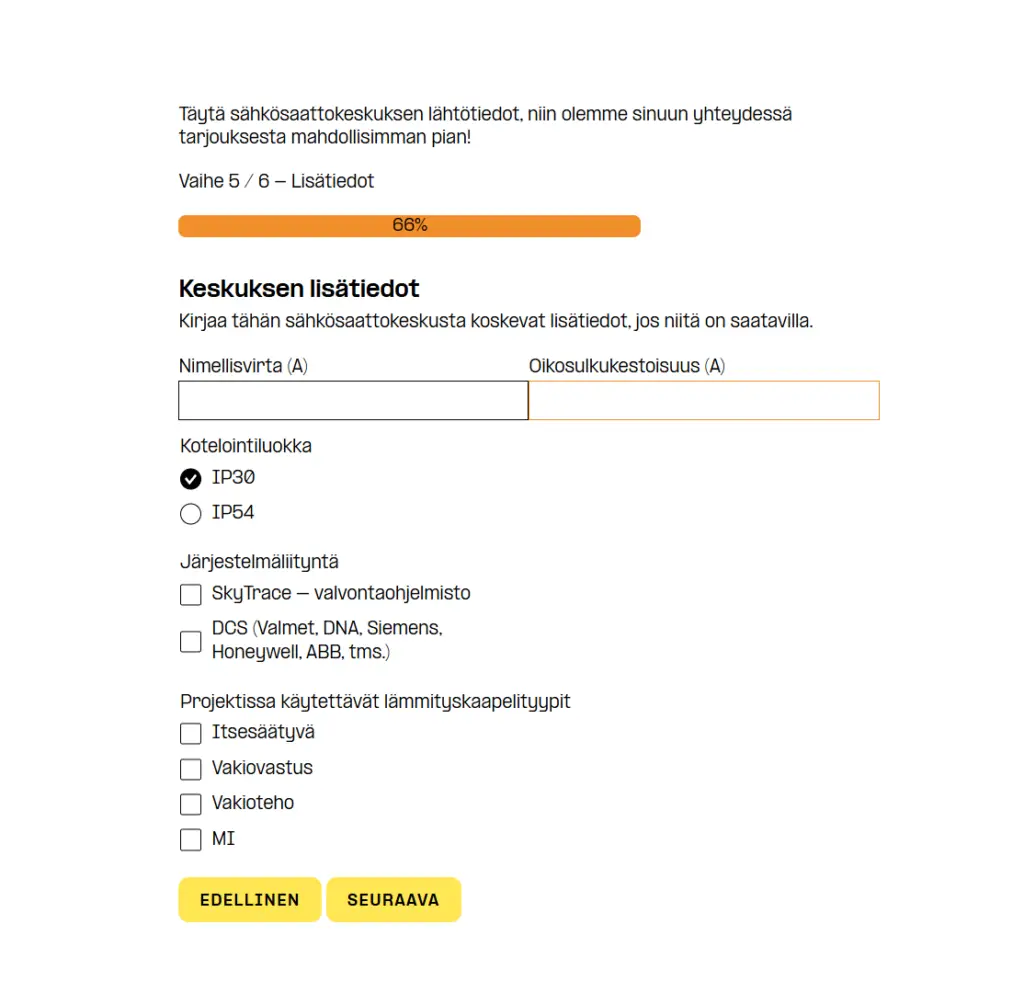This screenshot has height=1004, width=1024.
Task: Click the Oikosulkukestoisuus (A) field label
Action: click(626, 366)
